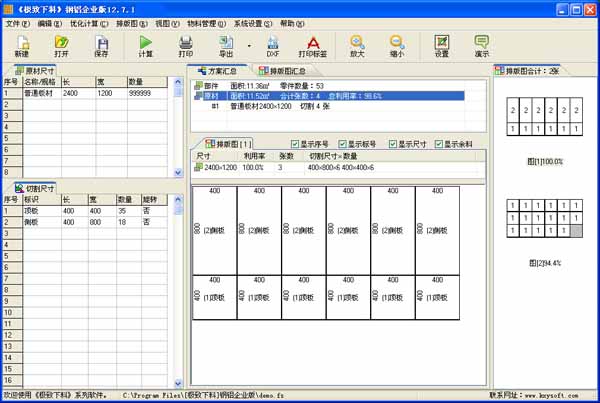
Task: Click the 旋转 cell in 顶板 row
Action: (154, 211)
